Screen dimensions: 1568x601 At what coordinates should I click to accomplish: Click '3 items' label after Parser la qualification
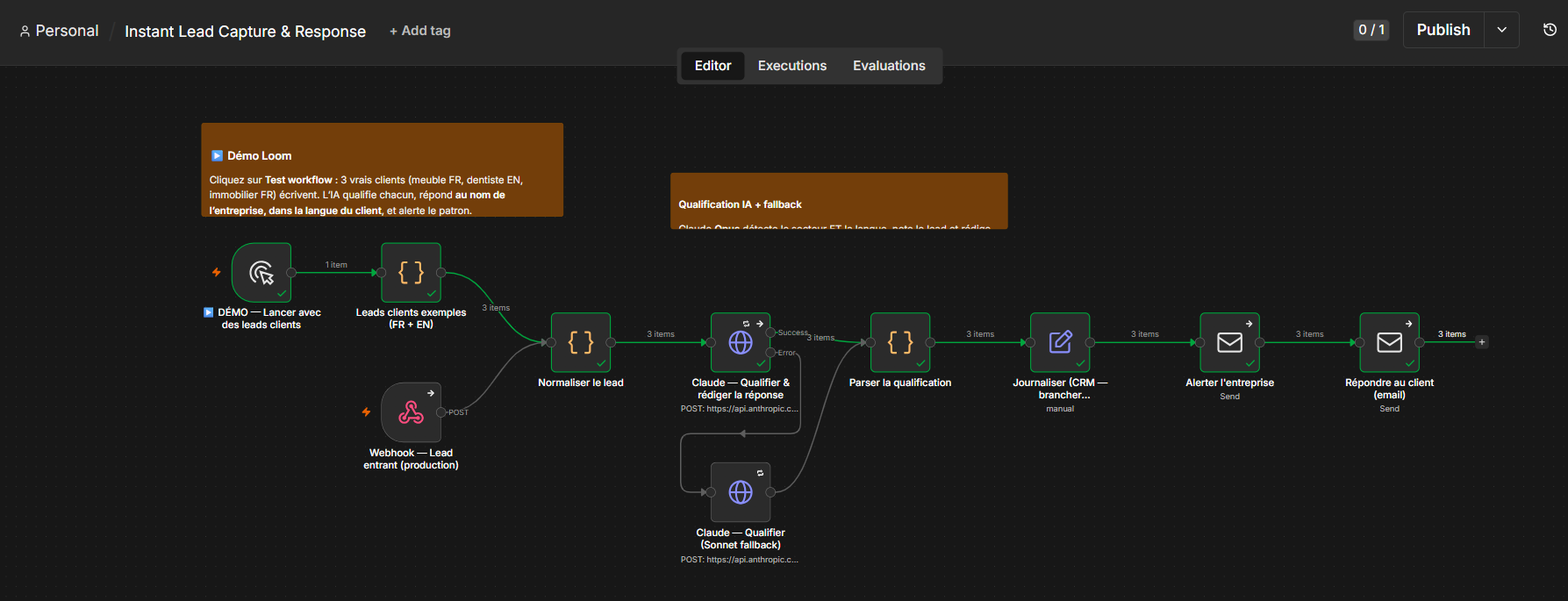tap(980, 334)
